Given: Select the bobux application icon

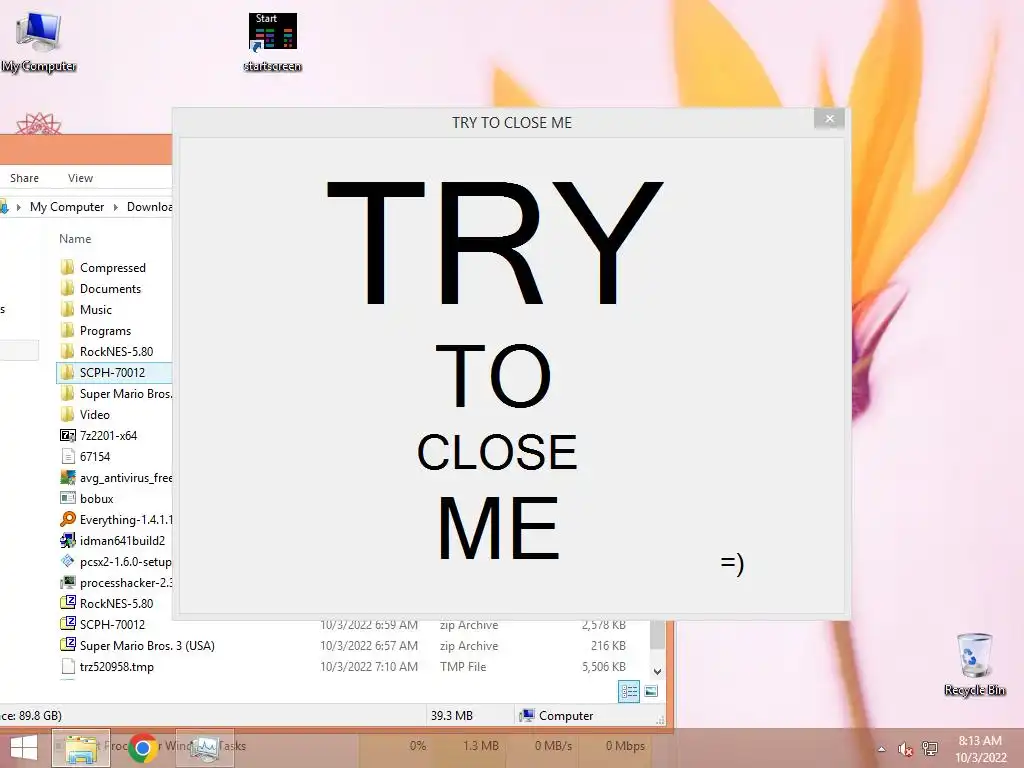Looking at the screenshot, I should click(x=67, y=498).
